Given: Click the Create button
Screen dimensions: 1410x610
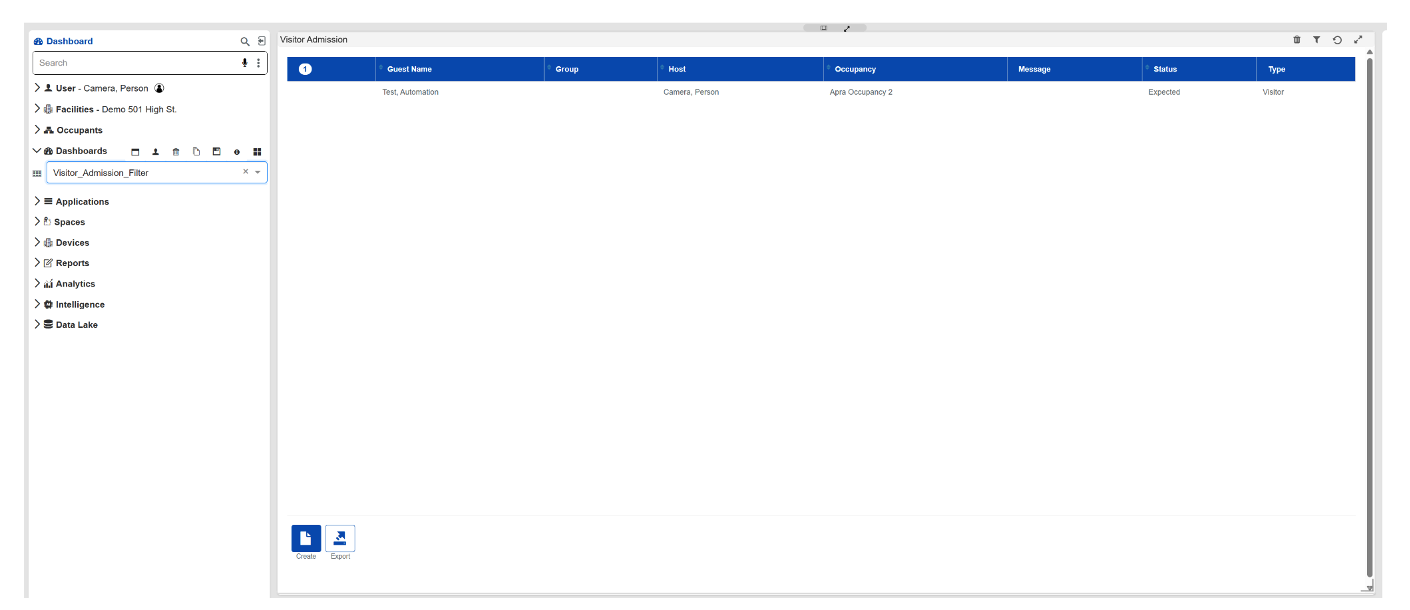Looking at the screenshot, I should pos(306,538).
